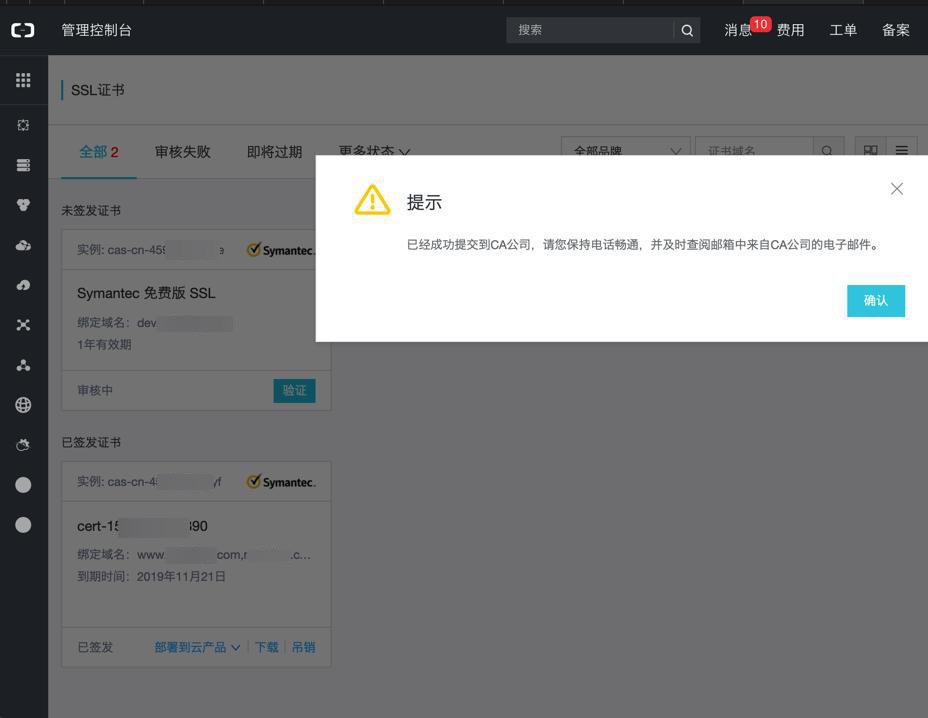Image resolution: width=928 pixels, height=718 pixels.
Task: Open the 费用 billing menu
Action: click(790, 30)
